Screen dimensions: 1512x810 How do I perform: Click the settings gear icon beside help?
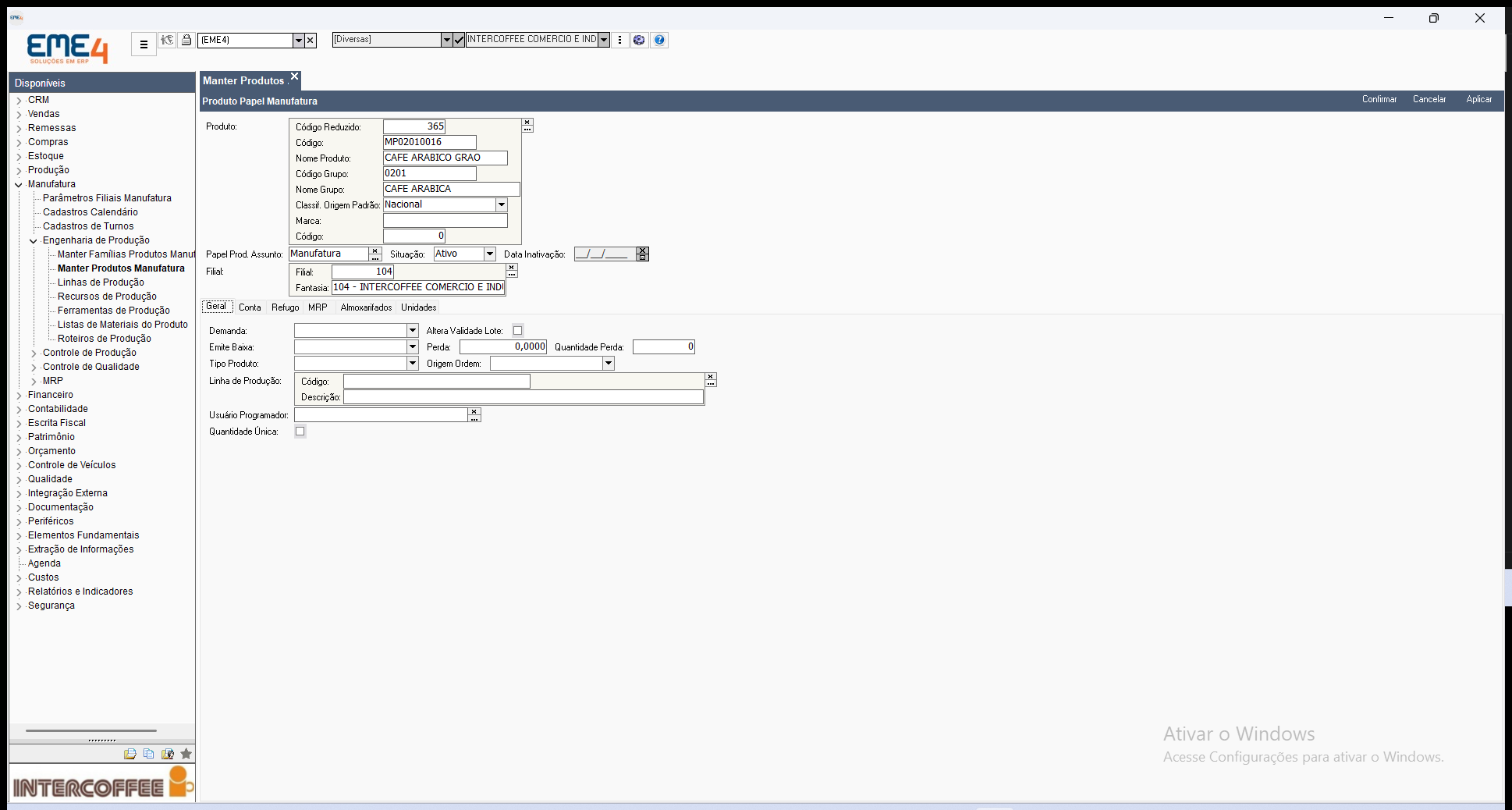639,40
